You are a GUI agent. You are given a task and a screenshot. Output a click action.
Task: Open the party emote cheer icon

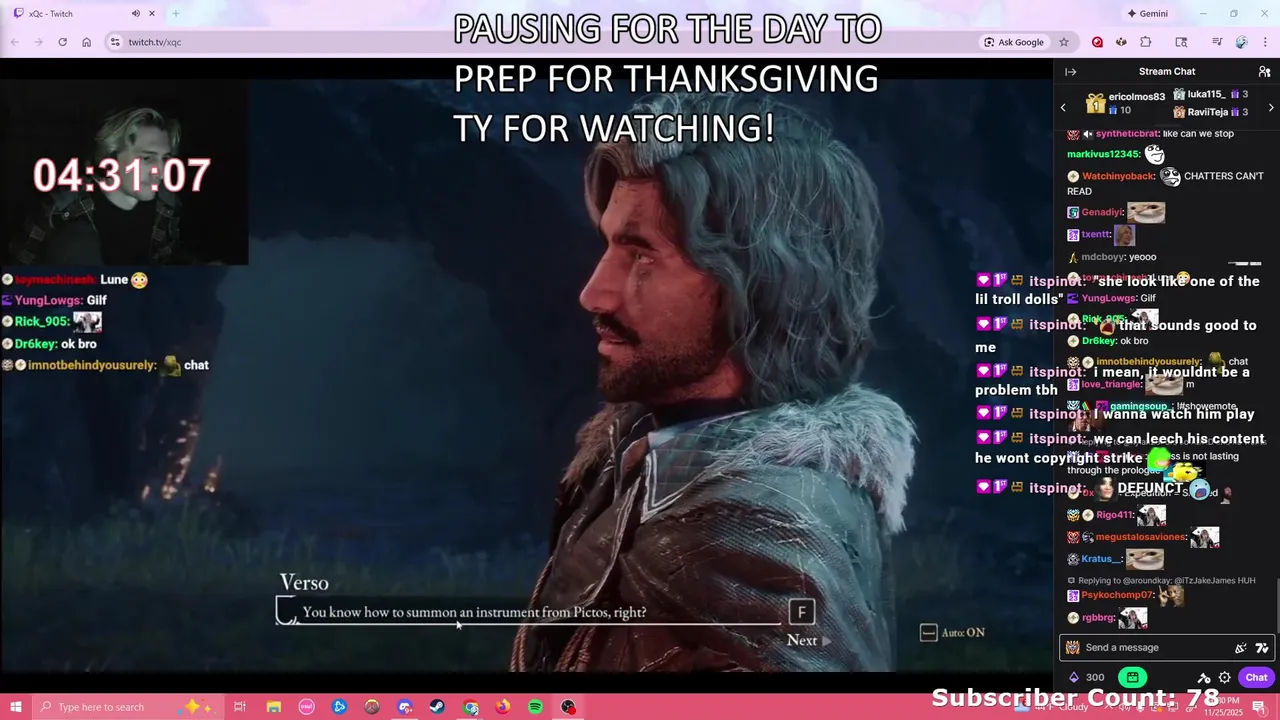pyautogui.click(x=1241, y=648)
